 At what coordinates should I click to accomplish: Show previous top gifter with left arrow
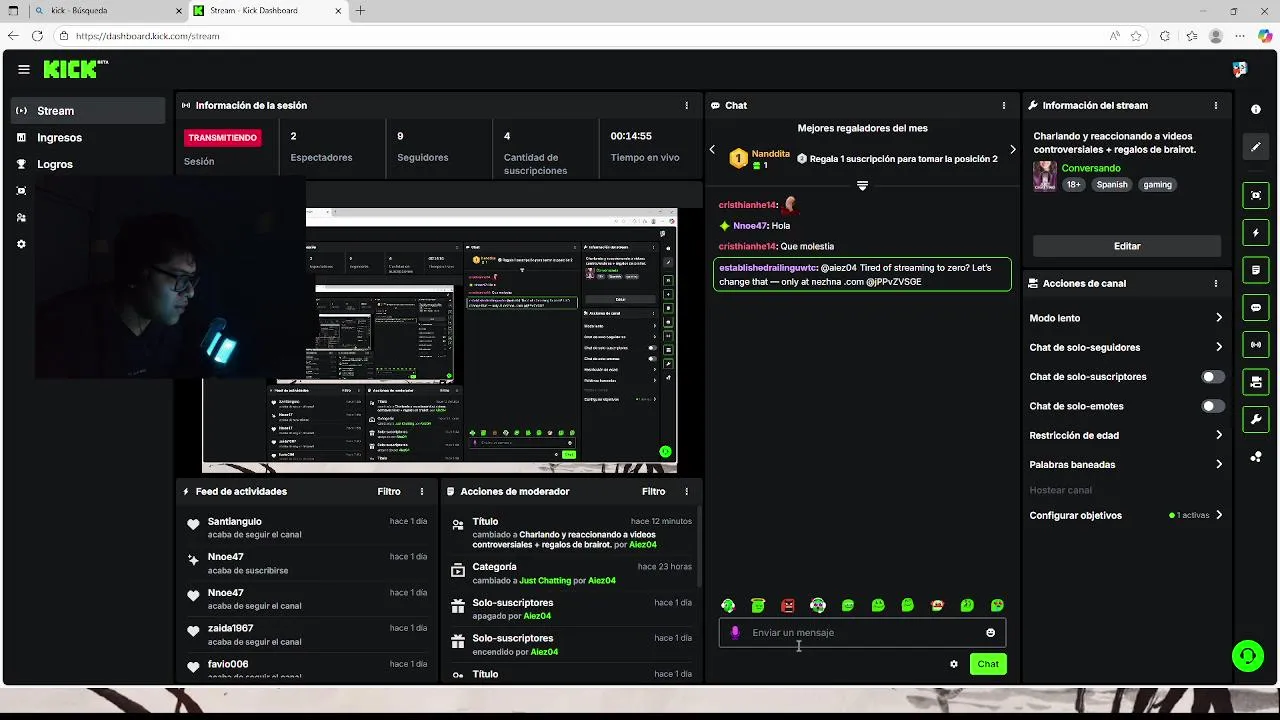(712, 150)
